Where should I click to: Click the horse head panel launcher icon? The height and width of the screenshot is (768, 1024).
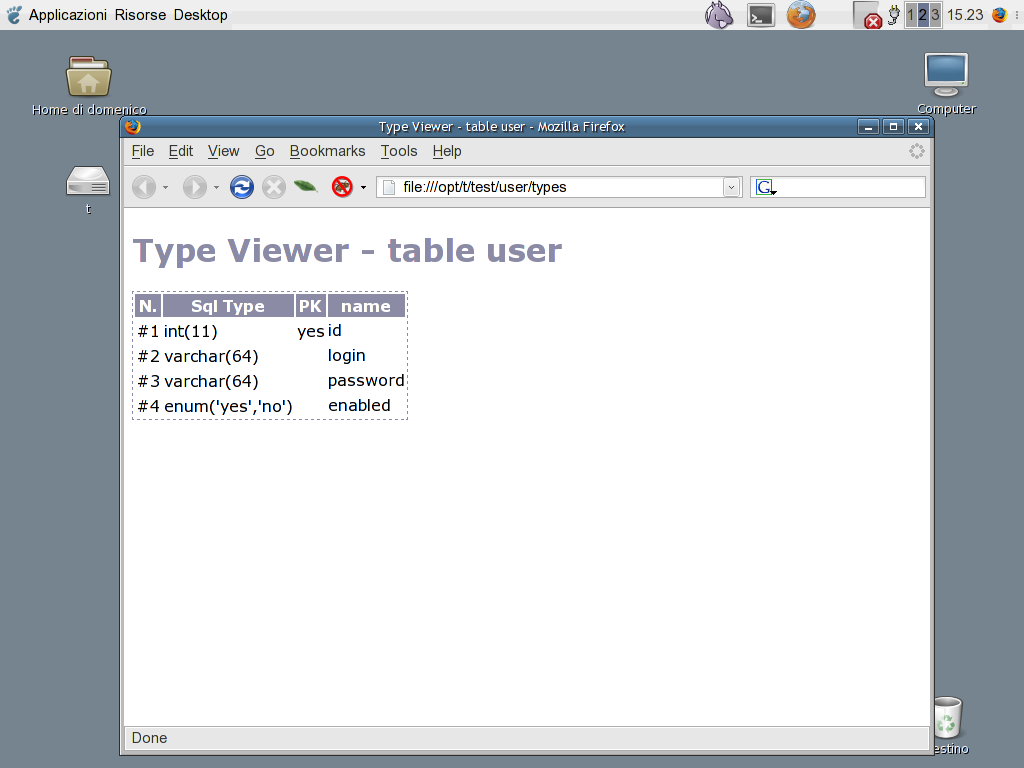point(719,15)
